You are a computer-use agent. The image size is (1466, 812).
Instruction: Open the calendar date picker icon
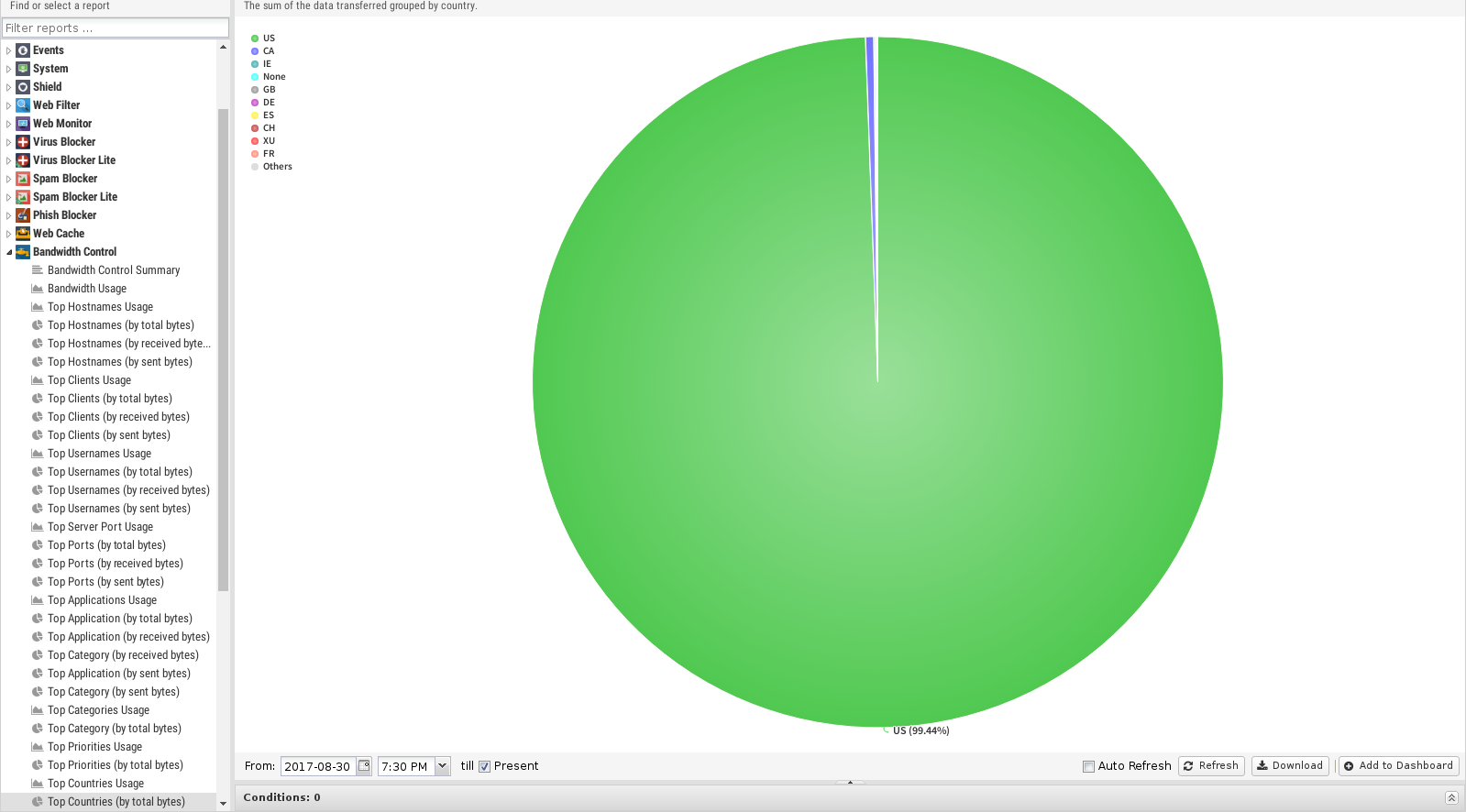pyautogui.click(x=364, y=766)
